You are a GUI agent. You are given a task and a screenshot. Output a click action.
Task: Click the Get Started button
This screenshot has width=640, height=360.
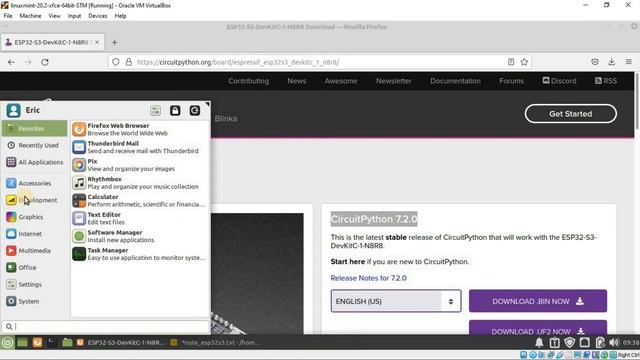tap(571, 114)
